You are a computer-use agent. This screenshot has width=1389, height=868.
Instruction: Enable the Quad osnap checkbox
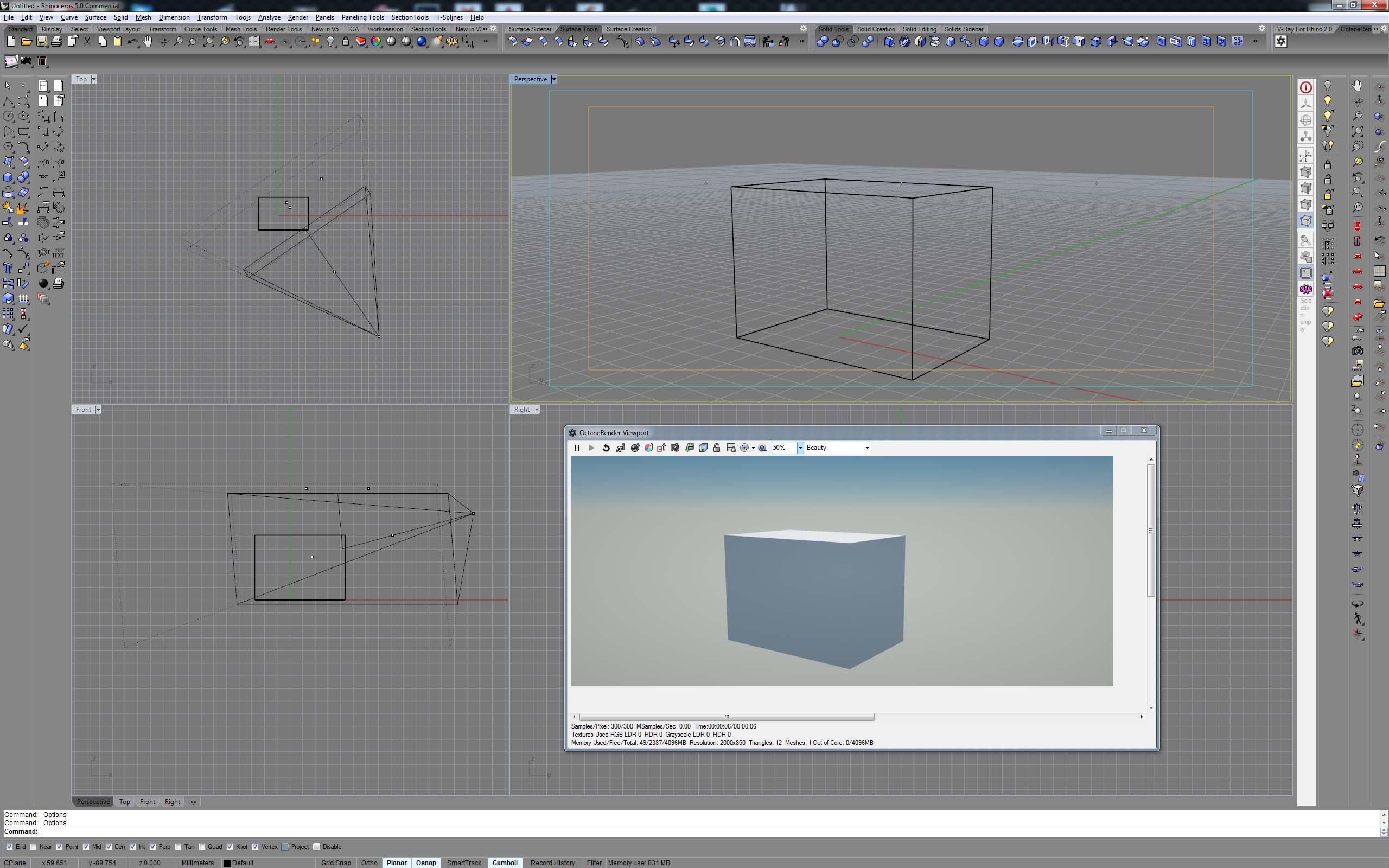click(x=202, y=847)
